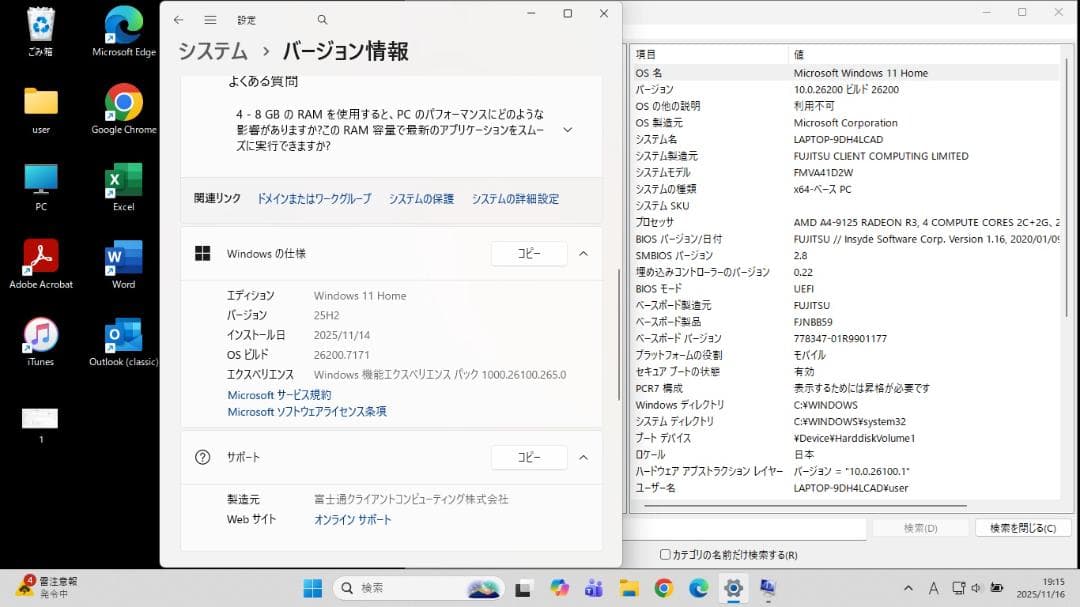
Task: Open Copilot from the taskbar
Action: click(x=558, y=589)
